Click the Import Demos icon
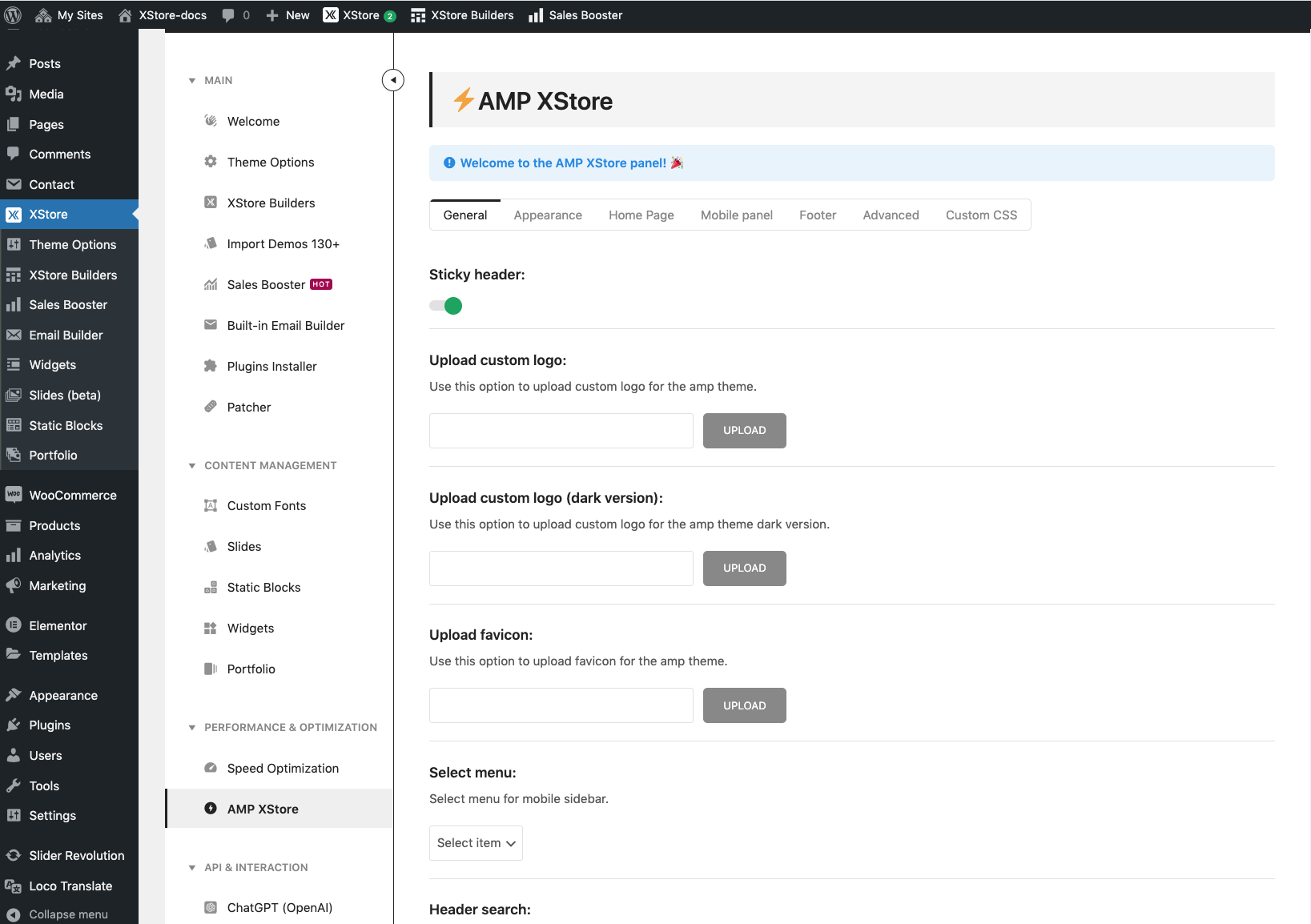Image resolution: width=1311 pixels, height=924 pixels. 211,243
